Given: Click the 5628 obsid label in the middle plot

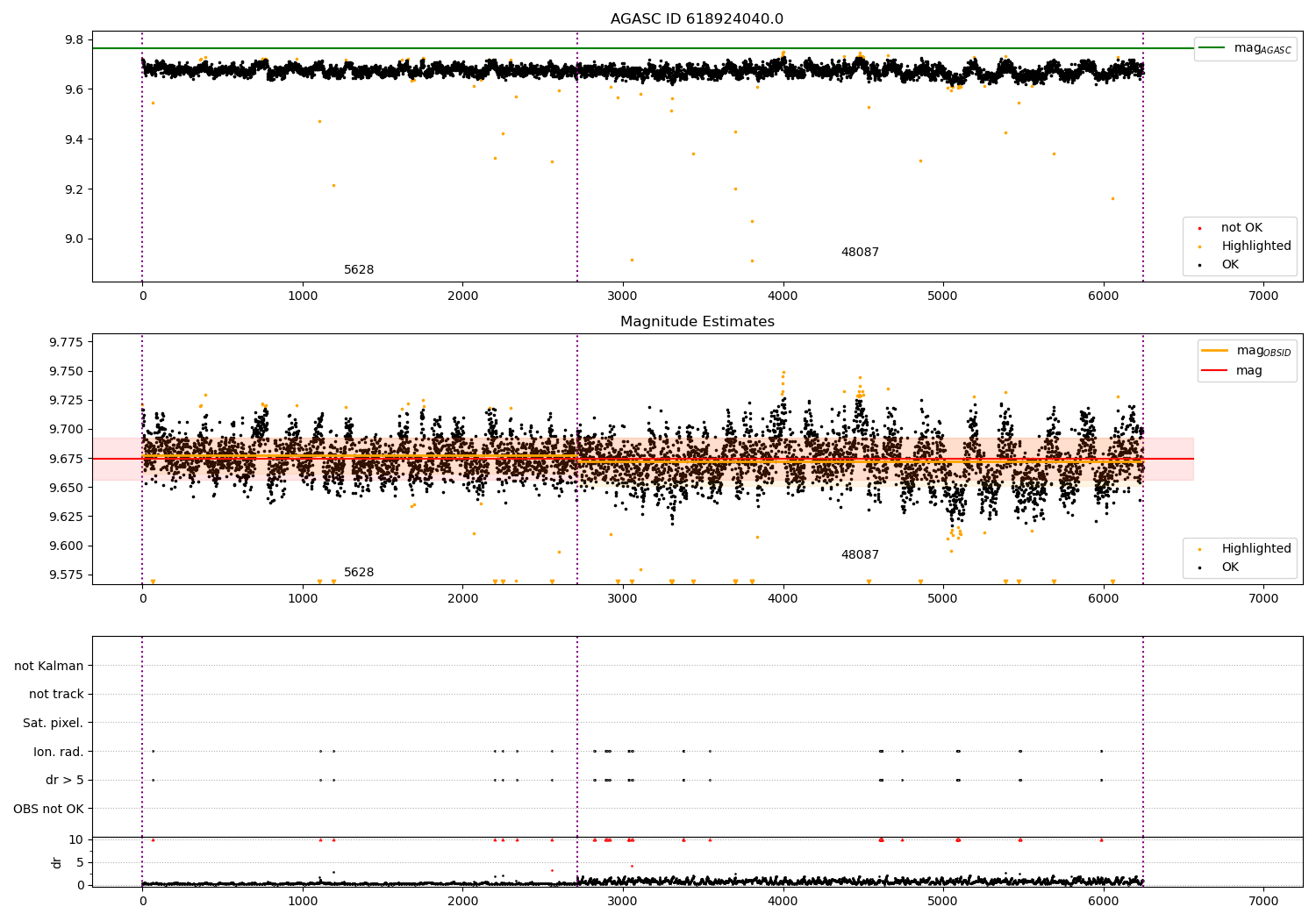Looking at the screenshot, I should pyautogui.click(x=359, y=573).
